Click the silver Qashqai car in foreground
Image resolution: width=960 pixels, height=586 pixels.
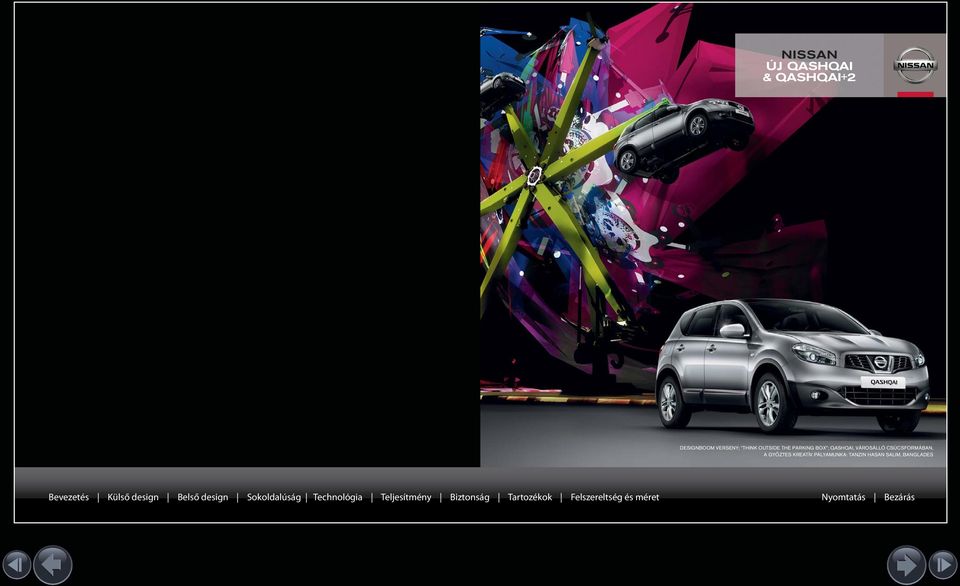tap(793, 365)
